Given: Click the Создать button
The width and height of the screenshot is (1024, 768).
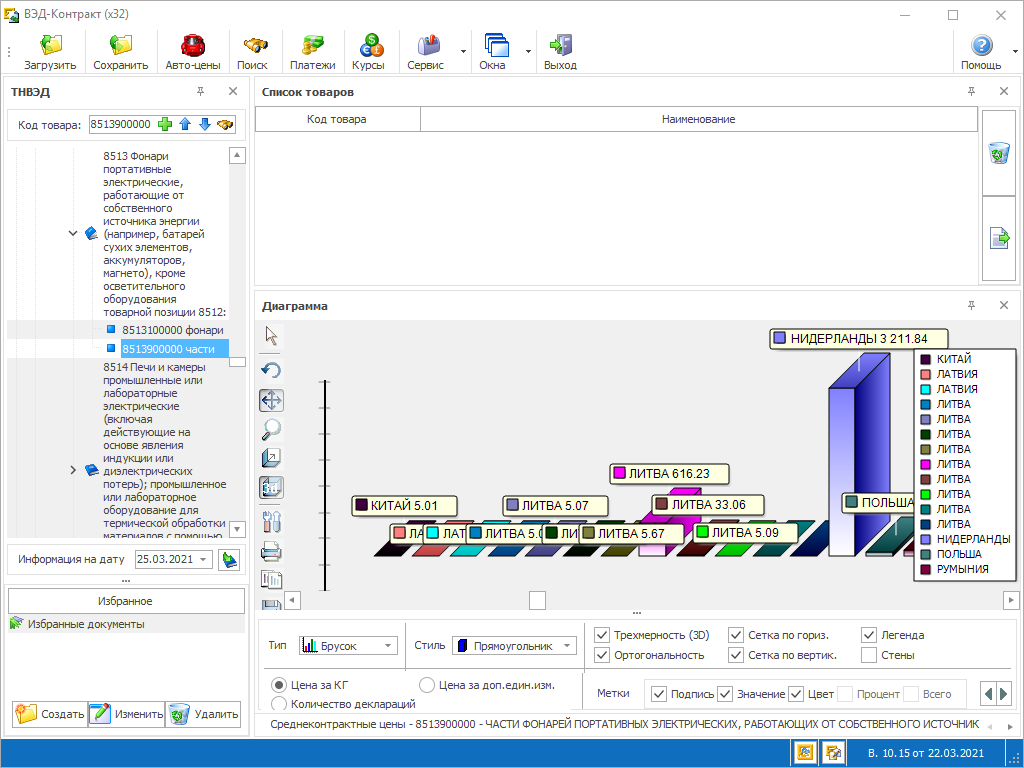Looking at the screenshot, I should [50, 714].
